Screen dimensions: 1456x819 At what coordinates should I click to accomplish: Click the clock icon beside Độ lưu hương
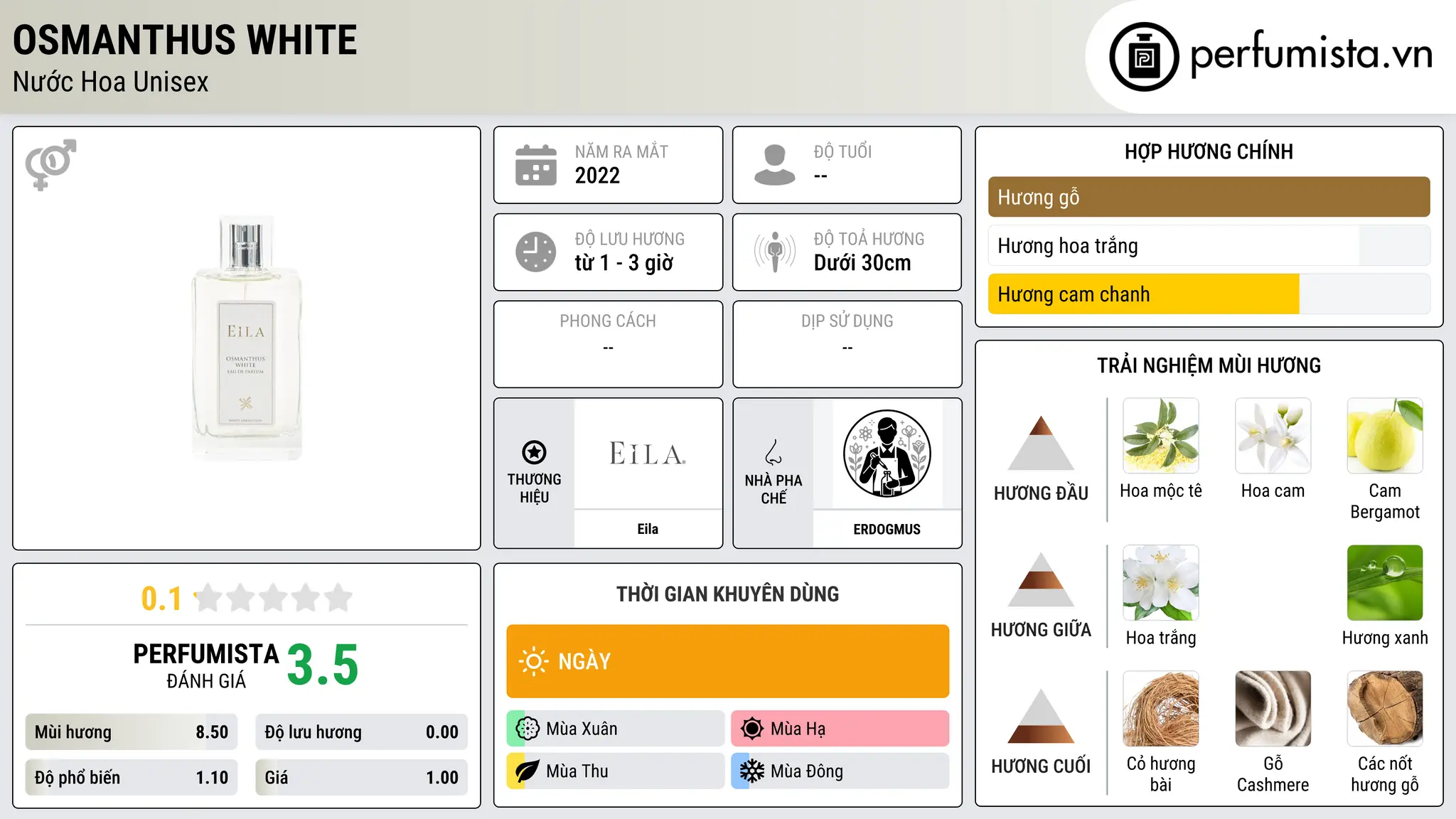coord(536,252)
